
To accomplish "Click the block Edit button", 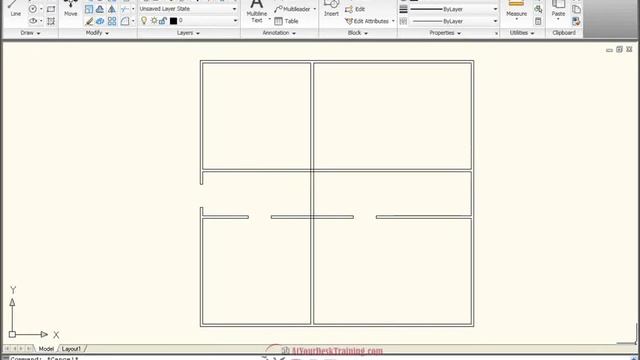I will pos(355,9).
